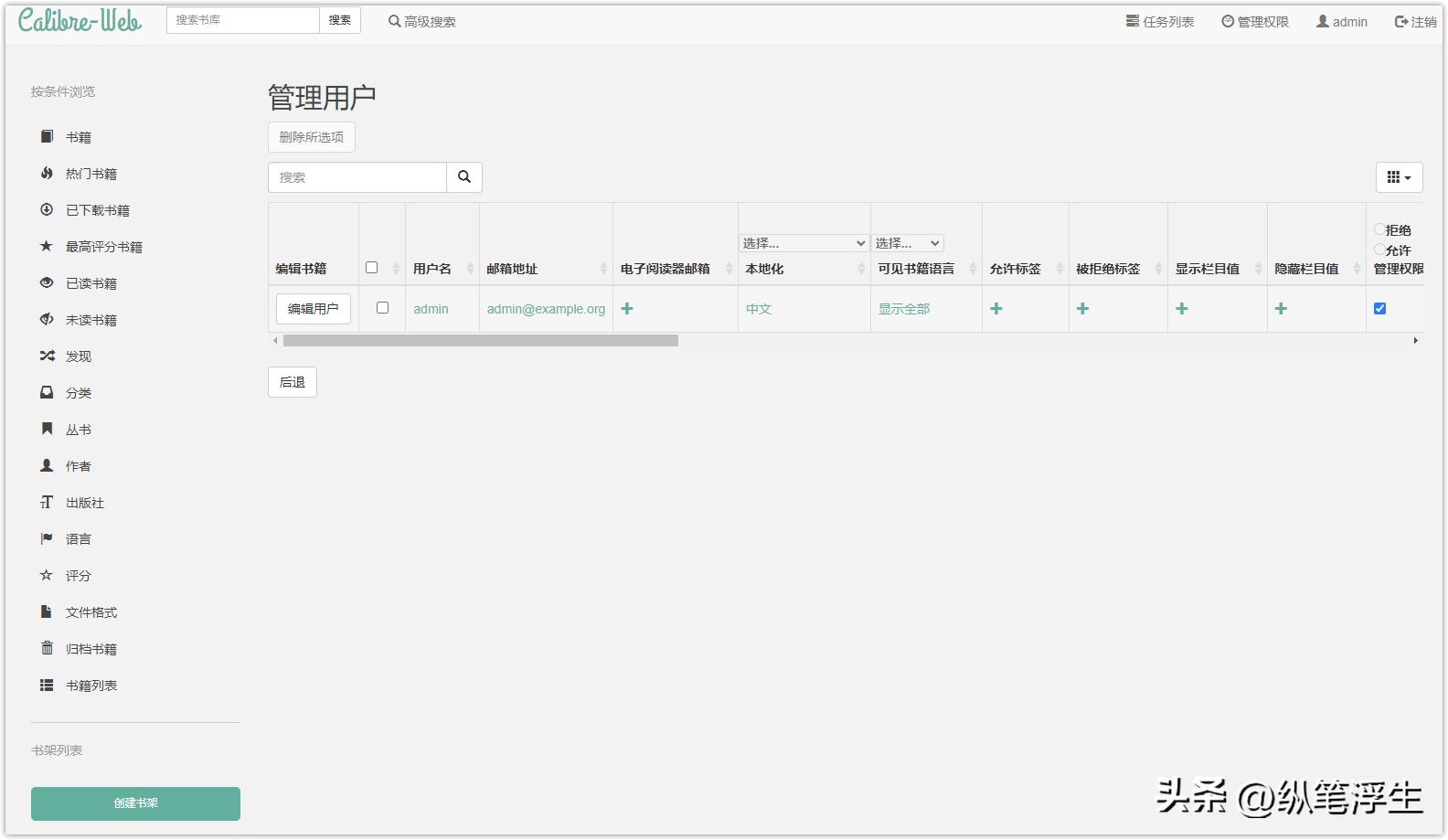The image size is (1448, 840).
Task: Tick the admin row selection checkbox
Action: pos(382,308)
